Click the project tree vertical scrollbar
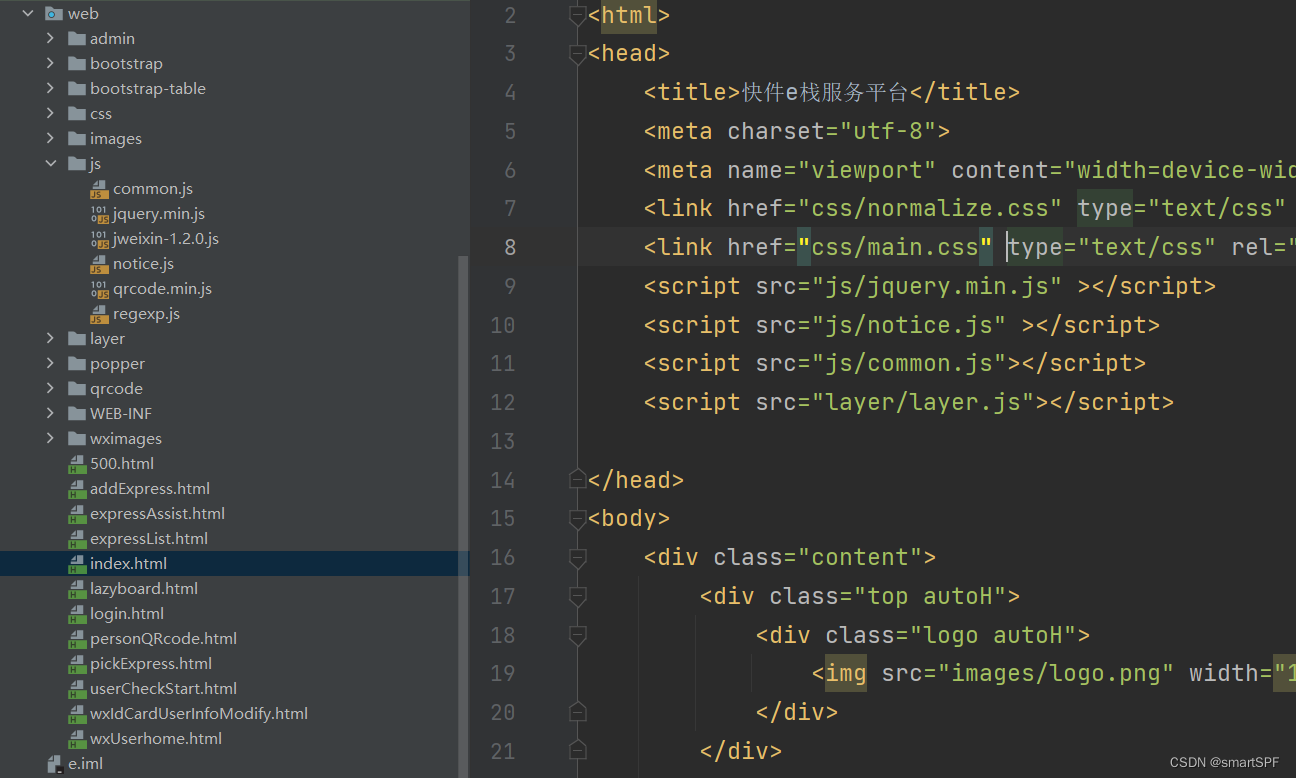 click(464, 515)
